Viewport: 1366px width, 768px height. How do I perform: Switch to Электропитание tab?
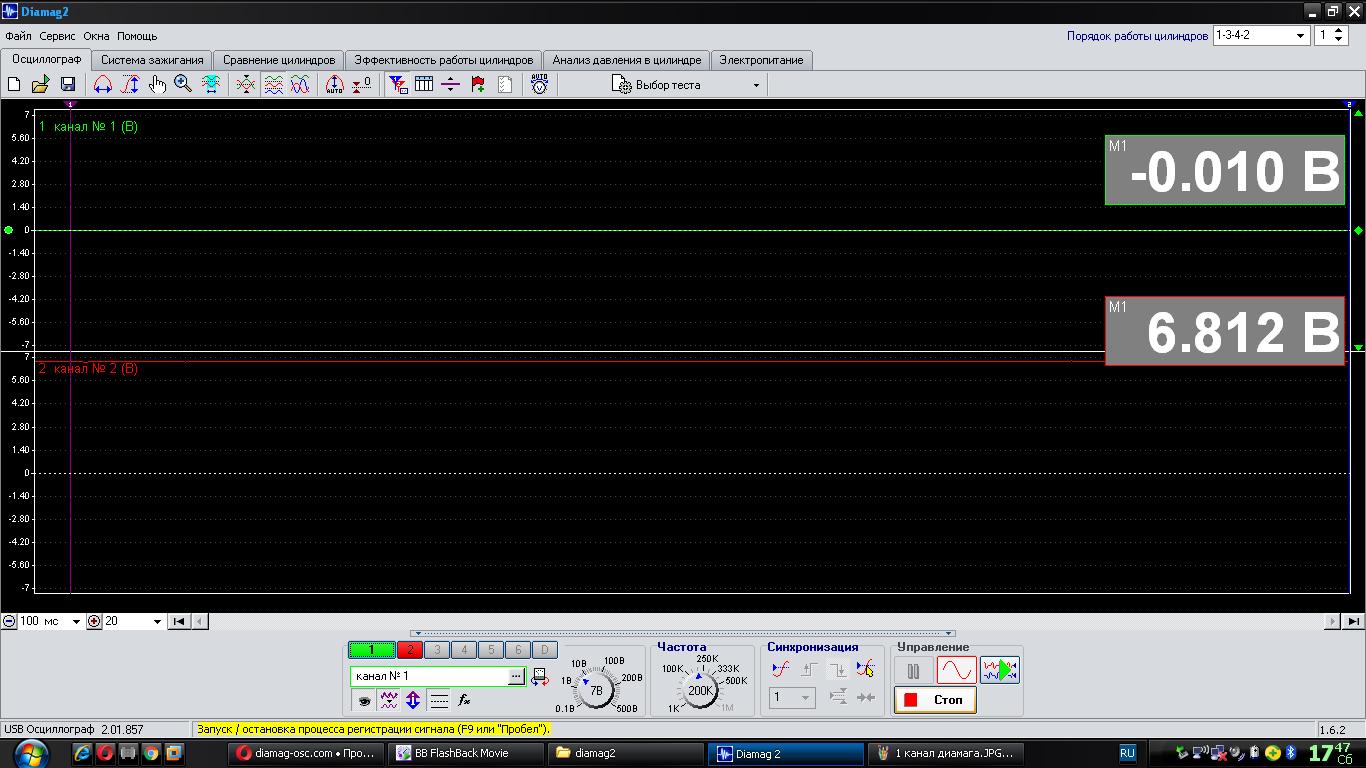[x=761, y=60]
